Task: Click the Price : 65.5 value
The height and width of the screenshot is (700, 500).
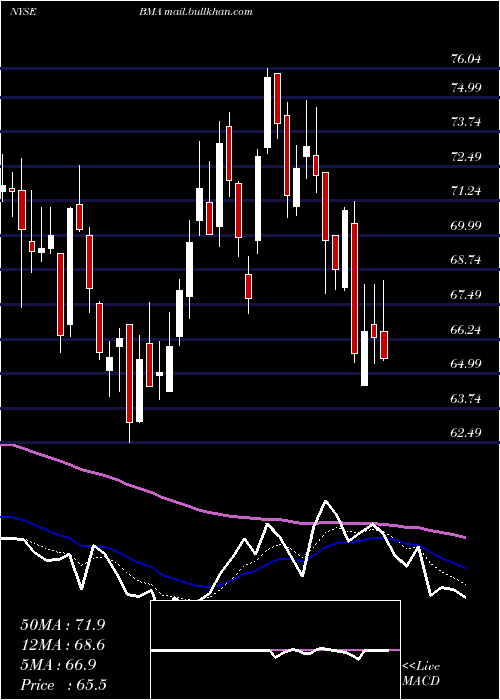Action: tap(63, 685)
